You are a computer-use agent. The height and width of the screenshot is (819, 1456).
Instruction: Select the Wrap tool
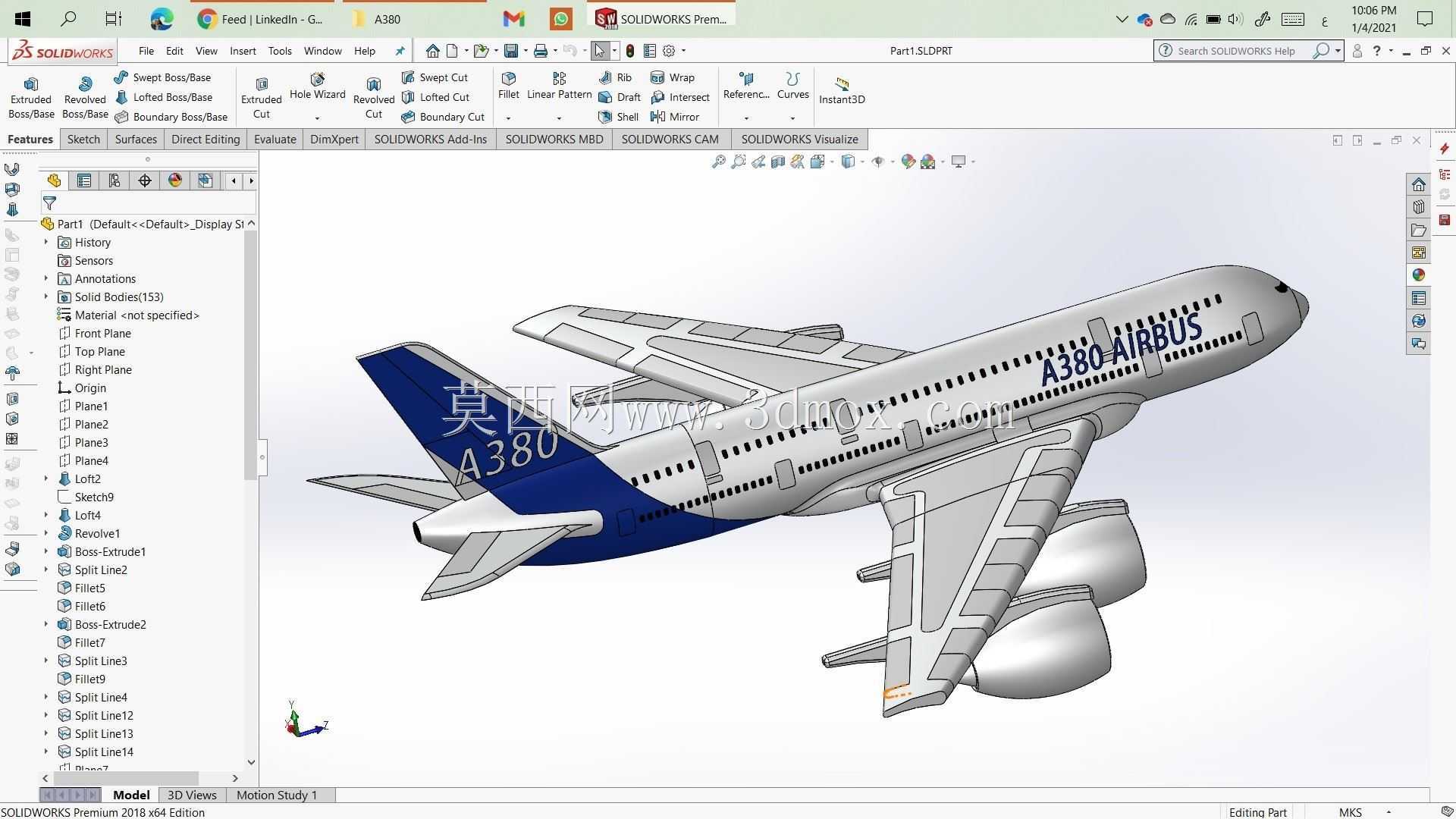[x=673, y=77]
